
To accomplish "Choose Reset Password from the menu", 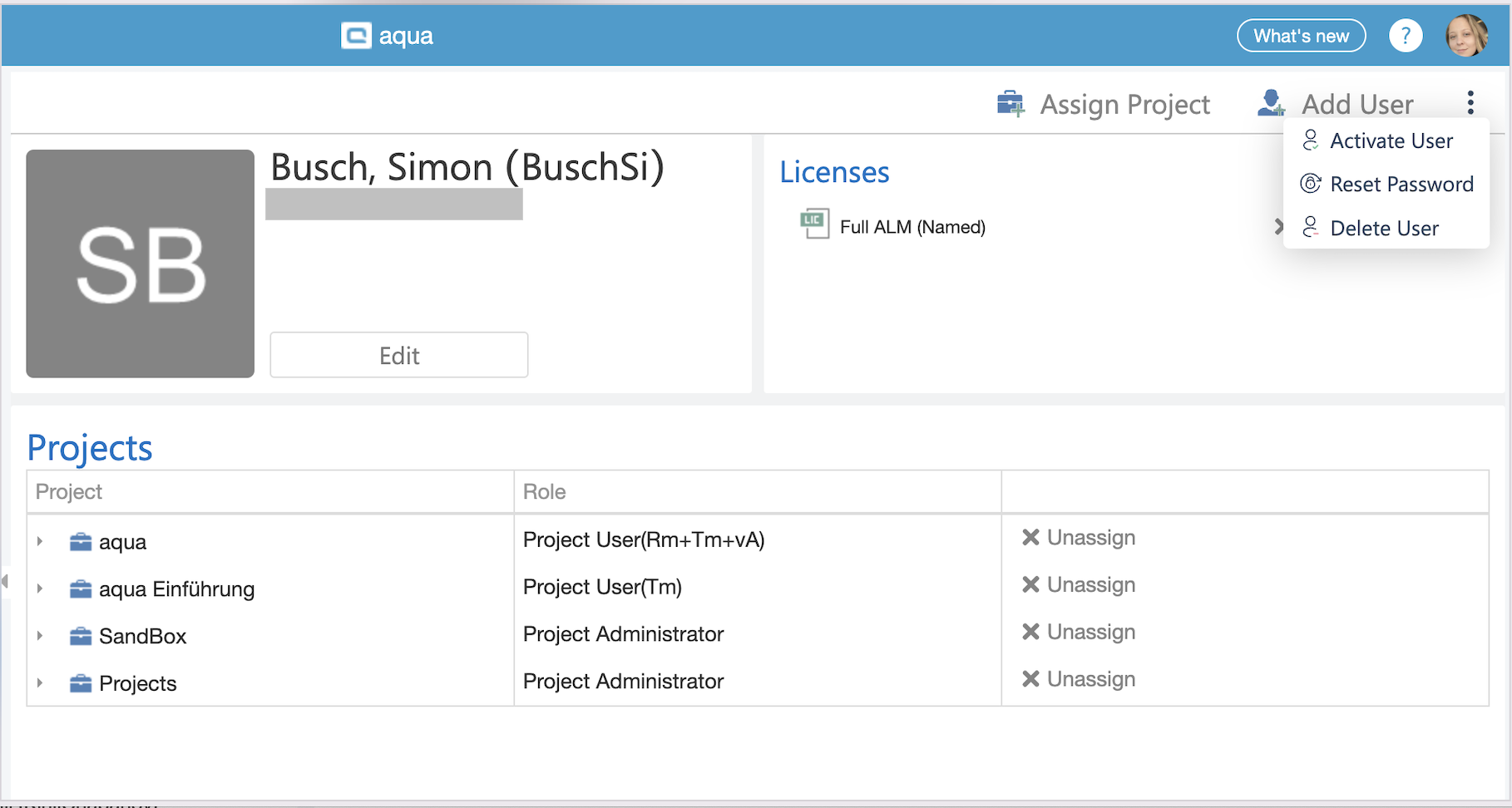I will coord(1401,185).
